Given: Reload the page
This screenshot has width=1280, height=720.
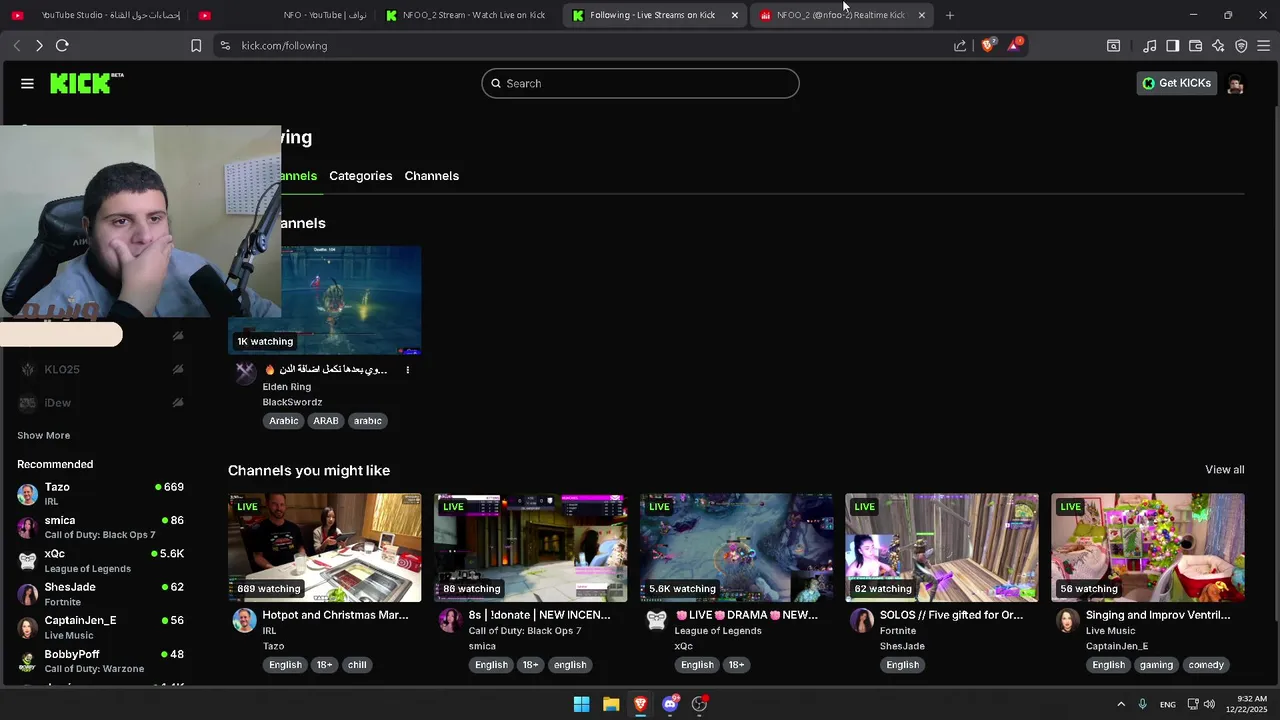Looking at the screenshot, I should [62, 45].
